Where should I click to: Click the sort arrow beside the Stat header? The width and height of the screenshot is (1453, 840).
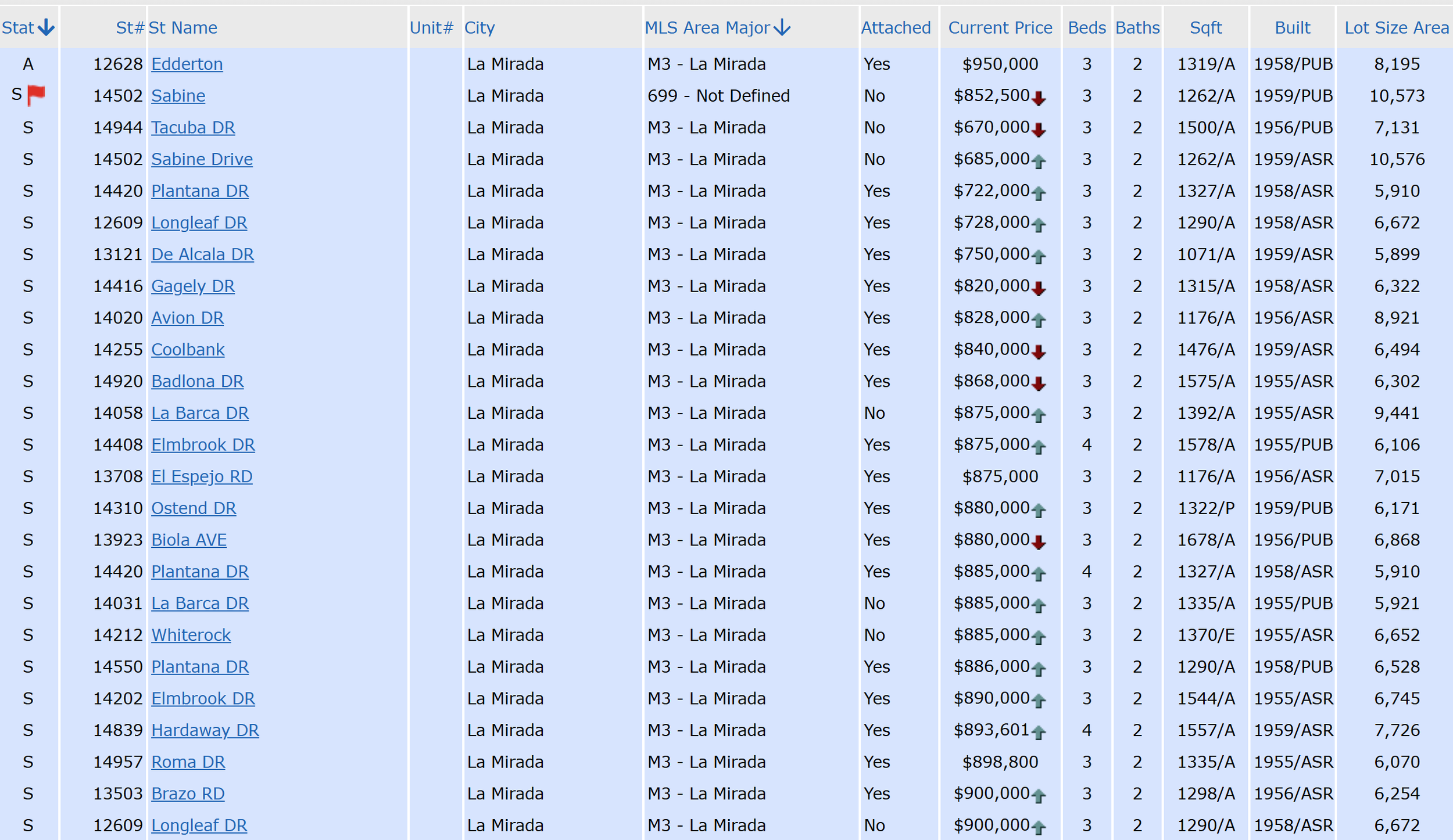pos(46,27)
